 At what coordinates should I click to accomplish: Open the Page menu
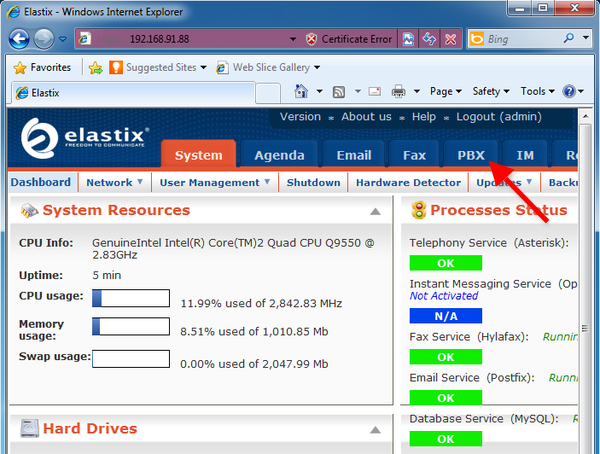(x=445, y=91)
